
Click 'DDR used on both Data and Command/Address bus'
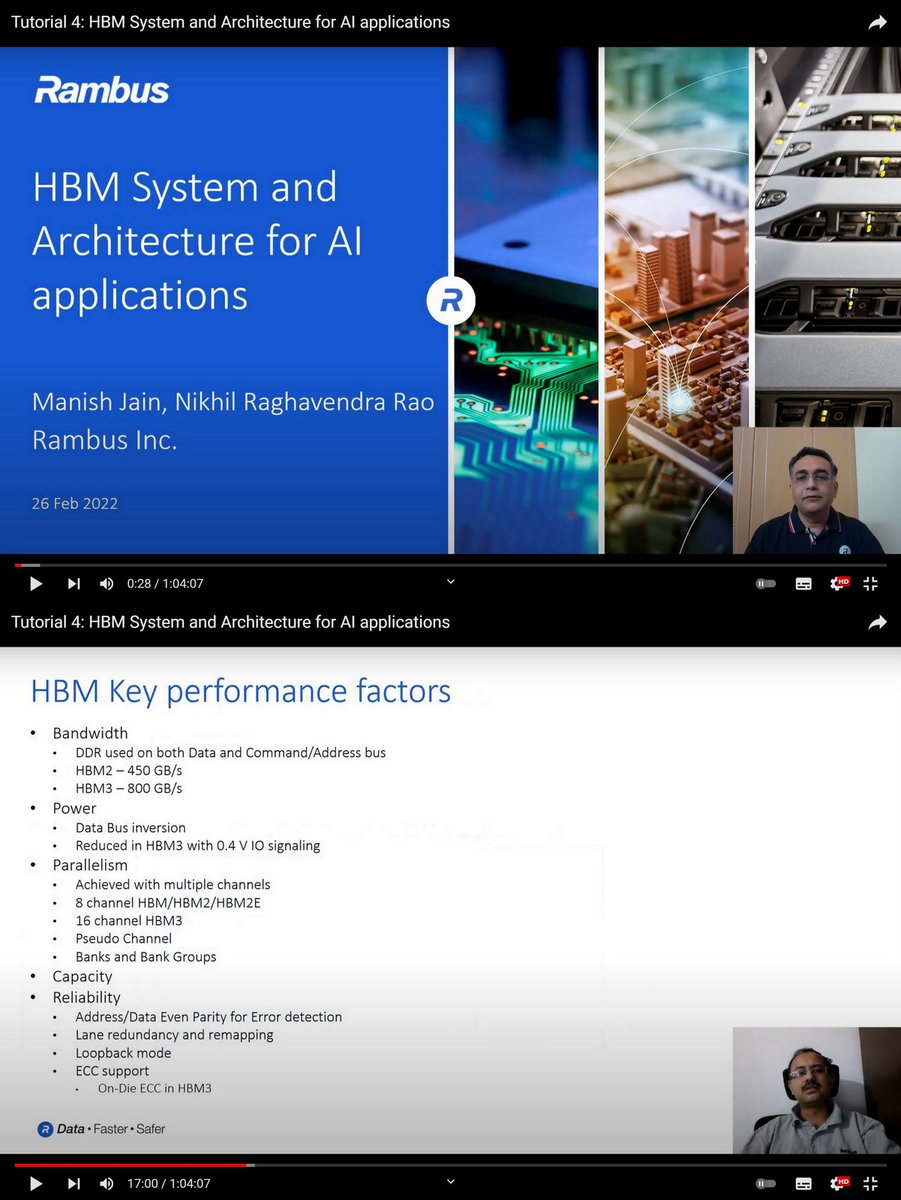231,752
